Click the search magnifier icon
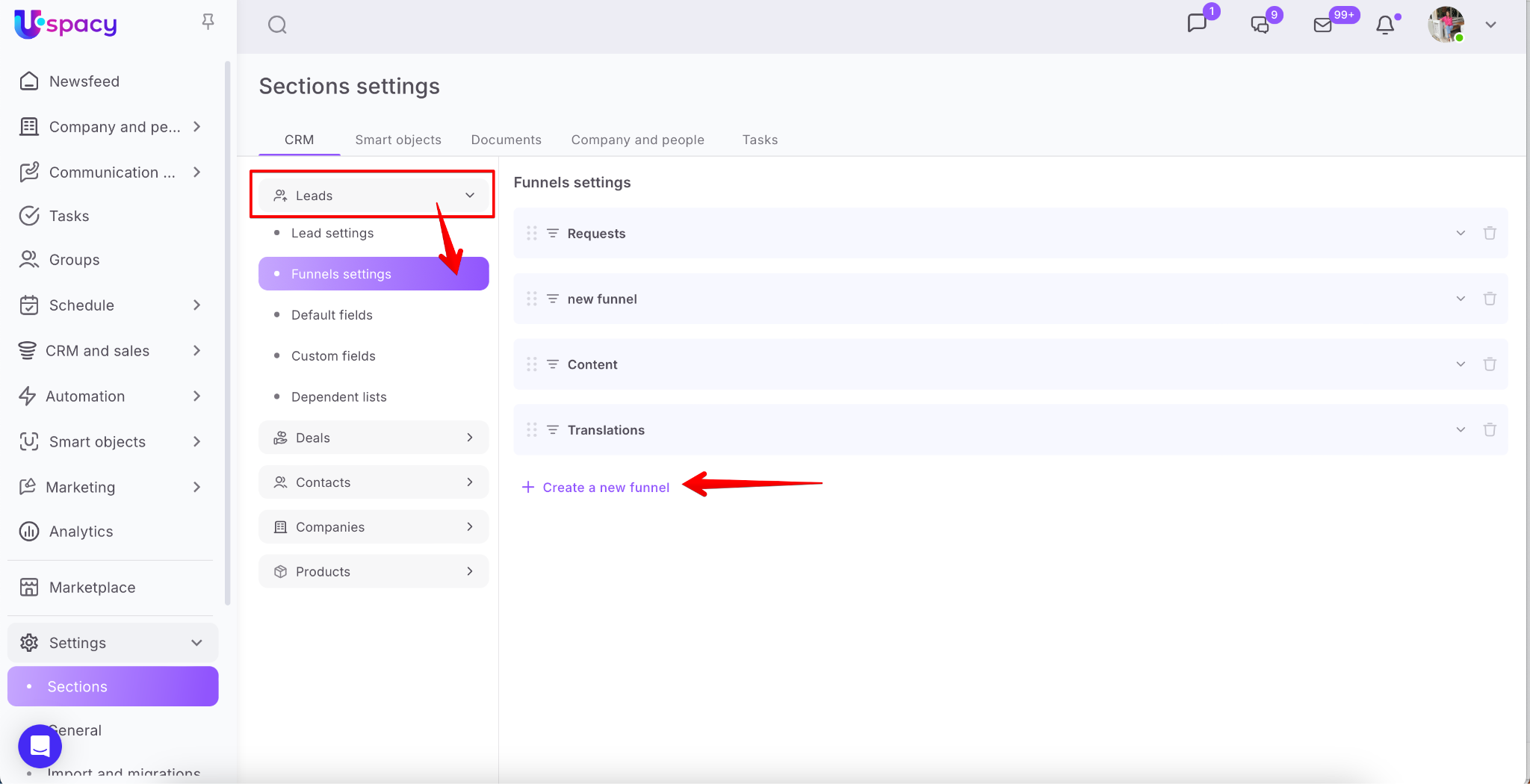The height and width of the screenshot is (784, 1530). (x=277, y=25)
